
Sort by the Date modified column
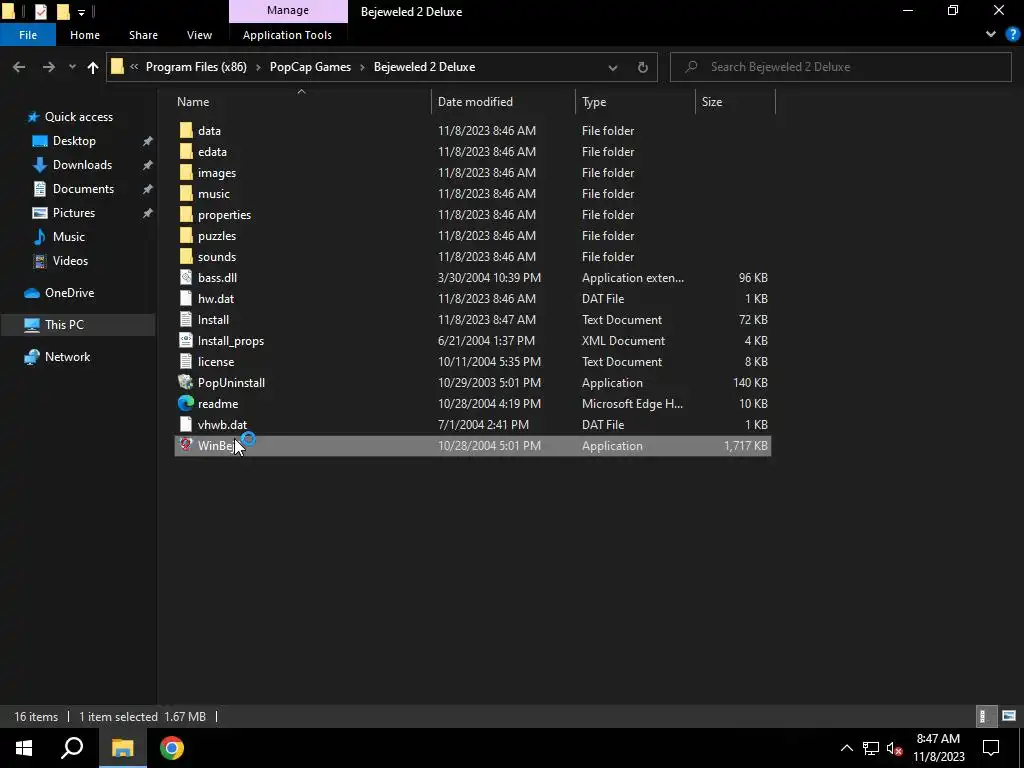coord(504,102)
